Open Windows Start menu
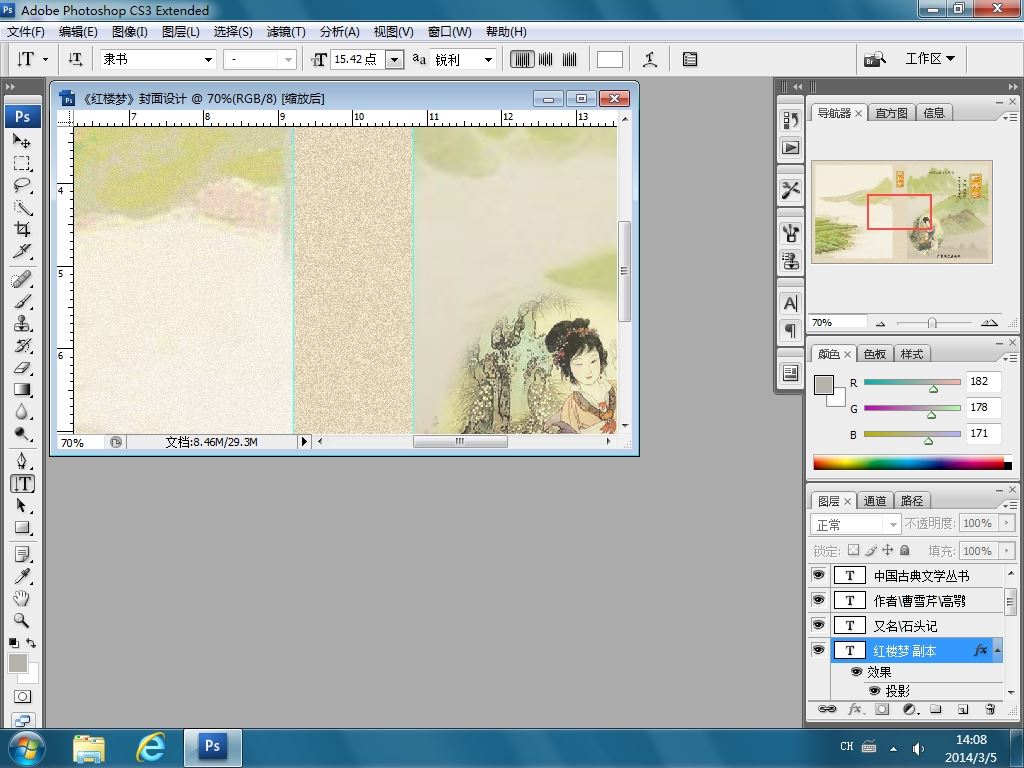1024x768 pixels. coord(26,748)
